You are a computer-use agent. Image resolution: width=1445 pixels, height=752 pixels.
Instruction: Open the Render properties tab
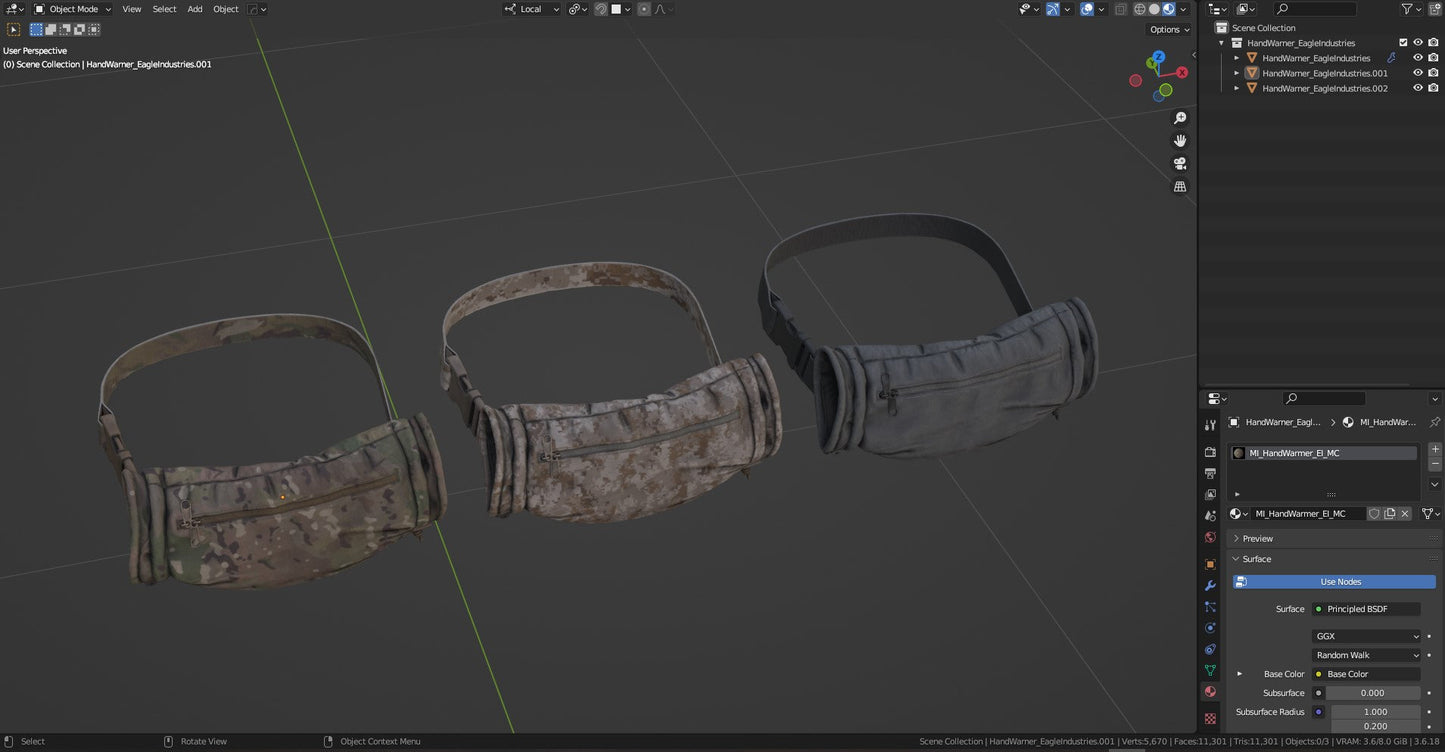click(1210, 452)
